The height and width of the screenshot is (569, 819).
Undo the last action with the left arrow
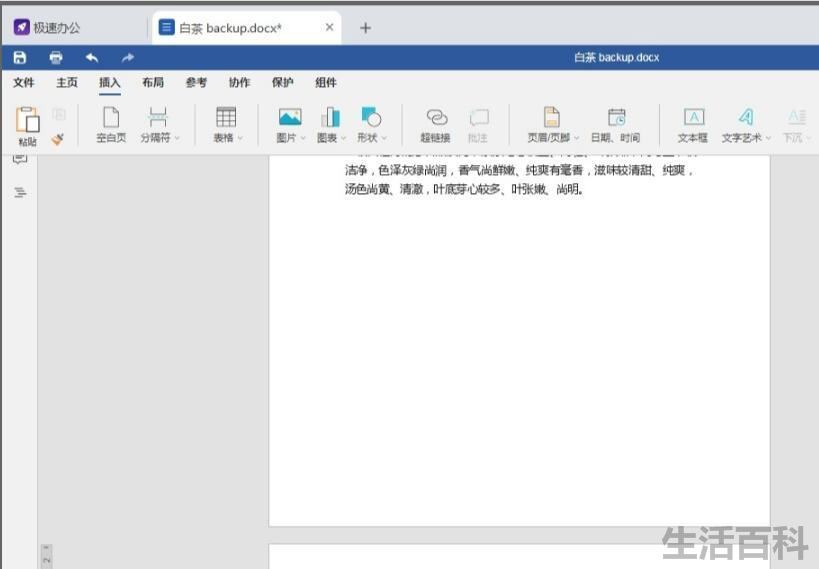tap(92, 57)
